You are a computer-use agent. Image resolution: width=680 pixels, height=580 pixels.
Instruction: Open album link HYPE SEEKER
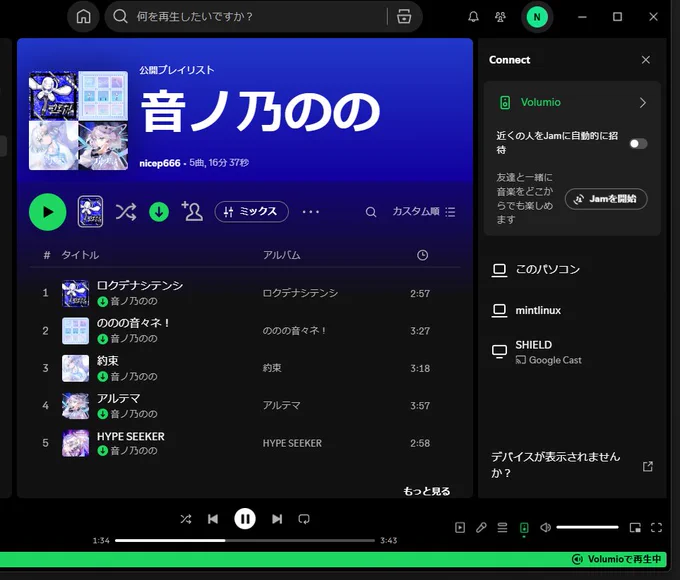pos(292,443)
